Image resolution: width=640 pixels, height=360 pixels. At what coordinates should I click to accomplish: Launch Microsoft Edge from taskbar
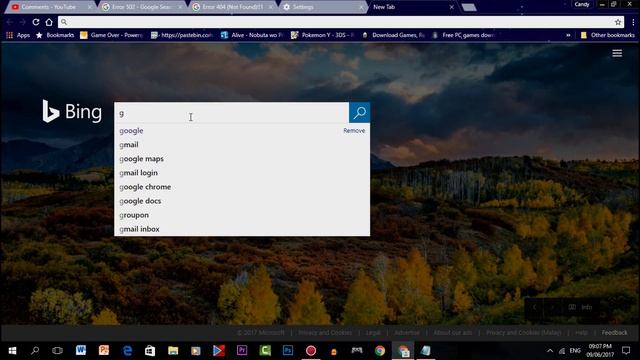point(127,350)
